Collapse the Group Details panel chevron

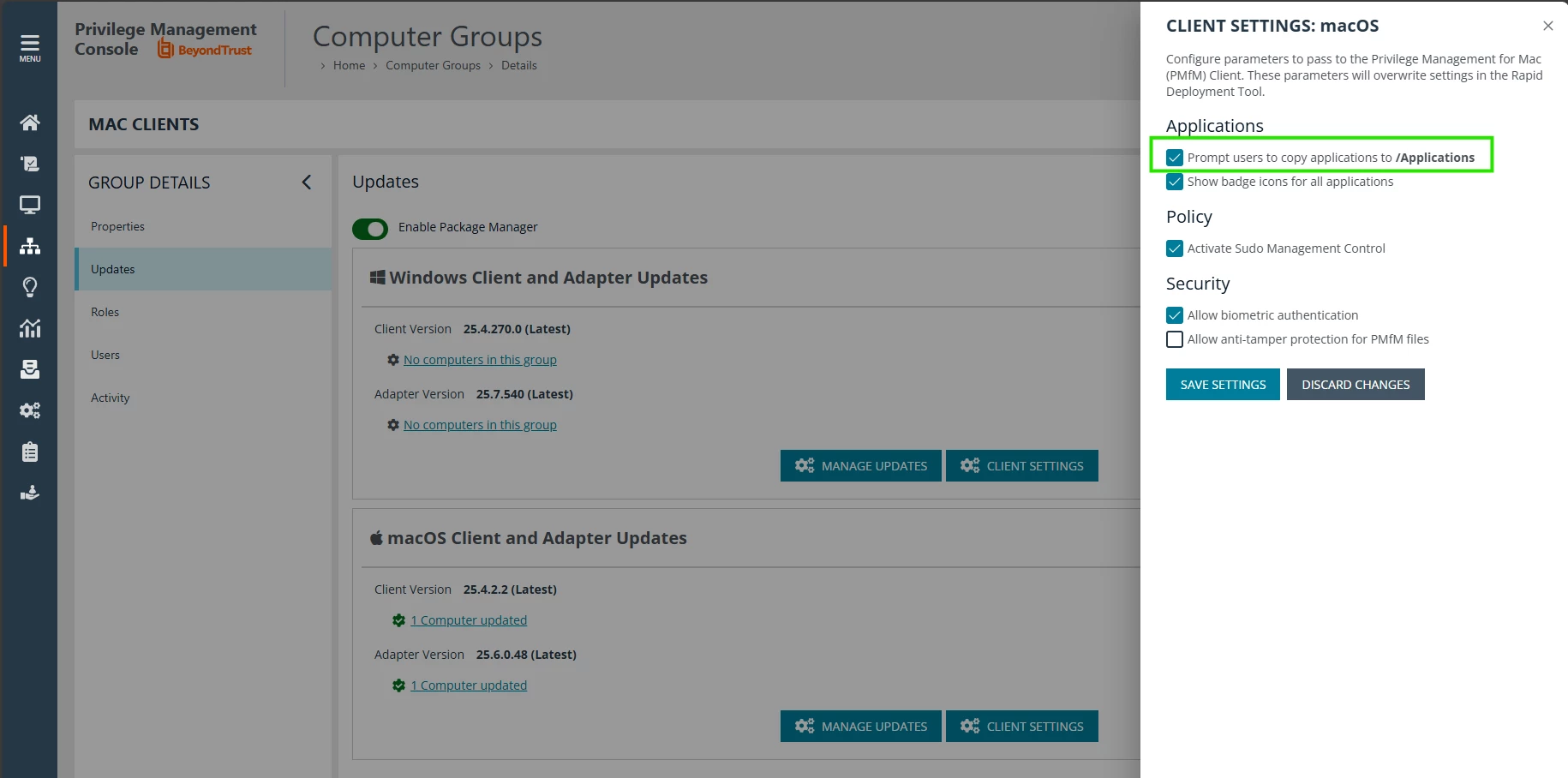tap(307, 182)
